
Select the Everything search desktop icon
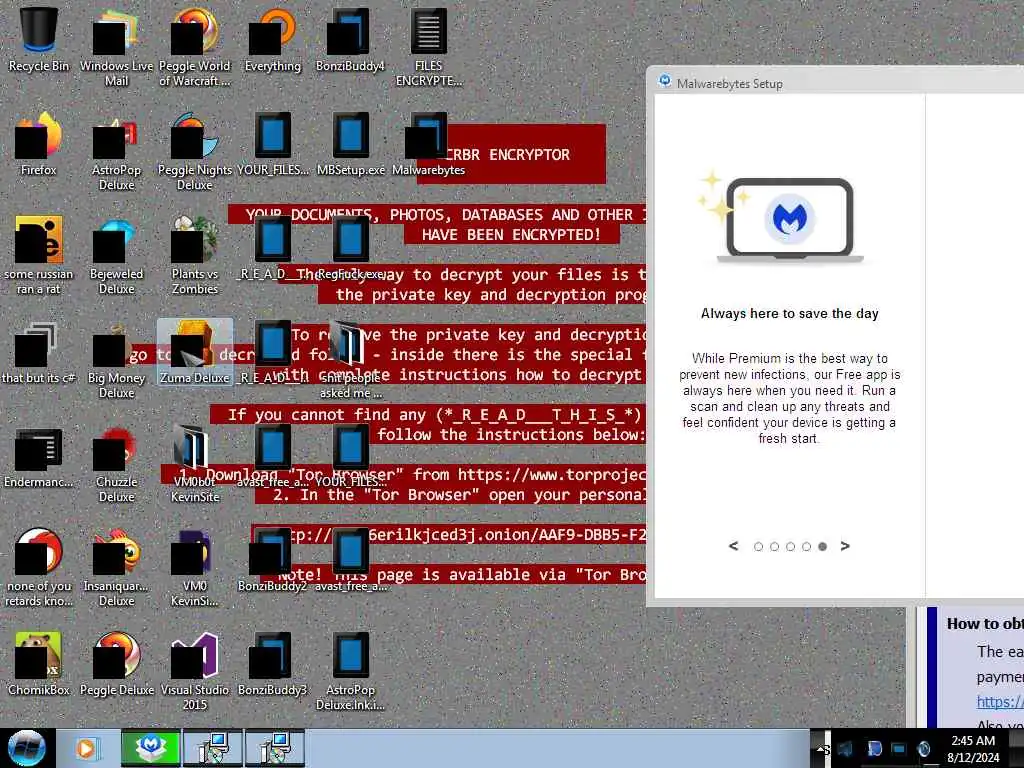tap(272, 40)
